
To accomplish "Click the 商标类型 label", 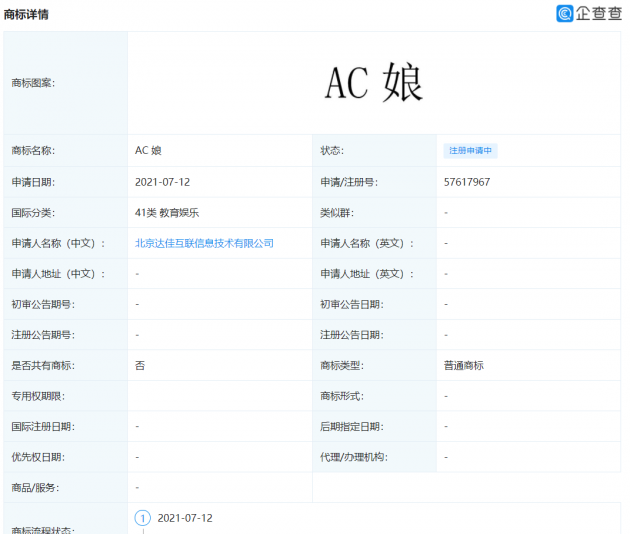I will [342, 365].
